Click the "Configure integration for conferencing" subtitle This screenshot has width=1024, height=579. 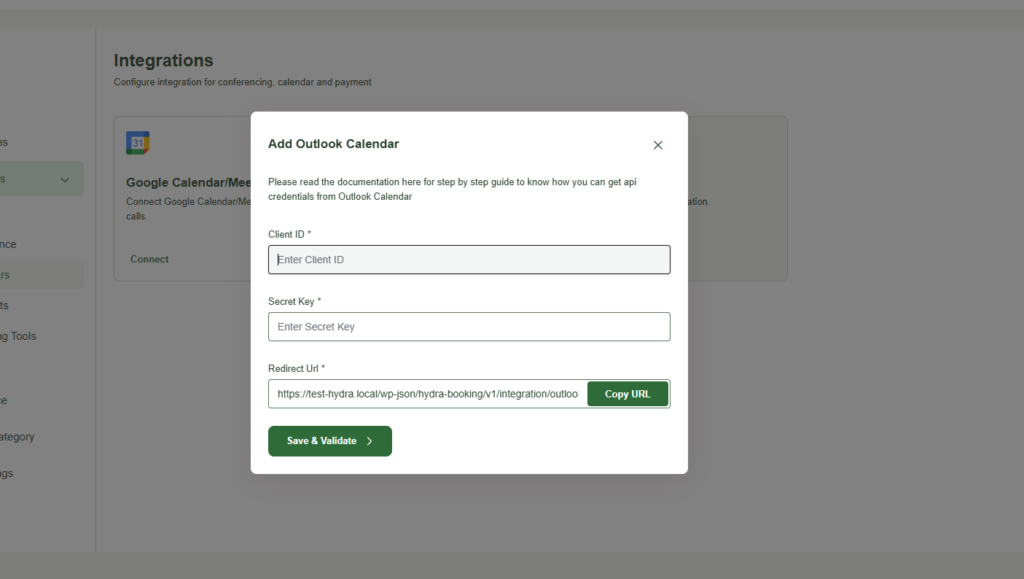(242, 82)
